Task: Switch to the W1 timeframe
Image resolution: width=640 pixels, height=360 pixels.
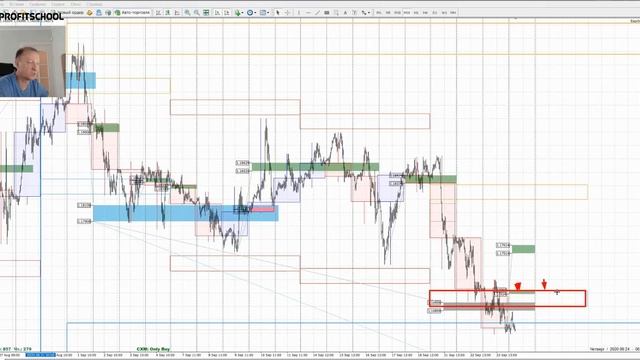Action: tap(444, 13)
